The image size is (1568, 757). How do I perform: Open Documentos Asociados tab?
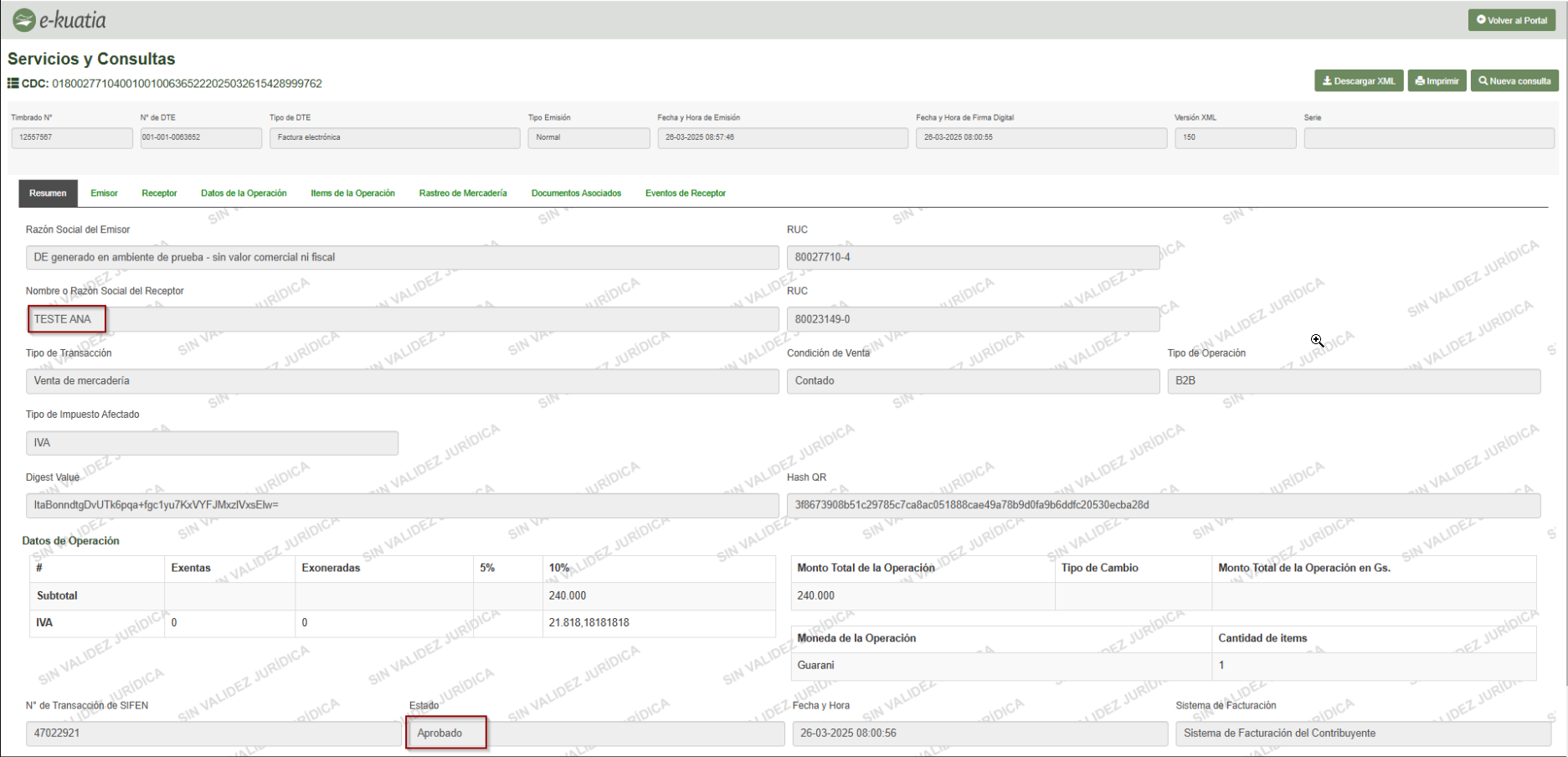click(576, 193)
